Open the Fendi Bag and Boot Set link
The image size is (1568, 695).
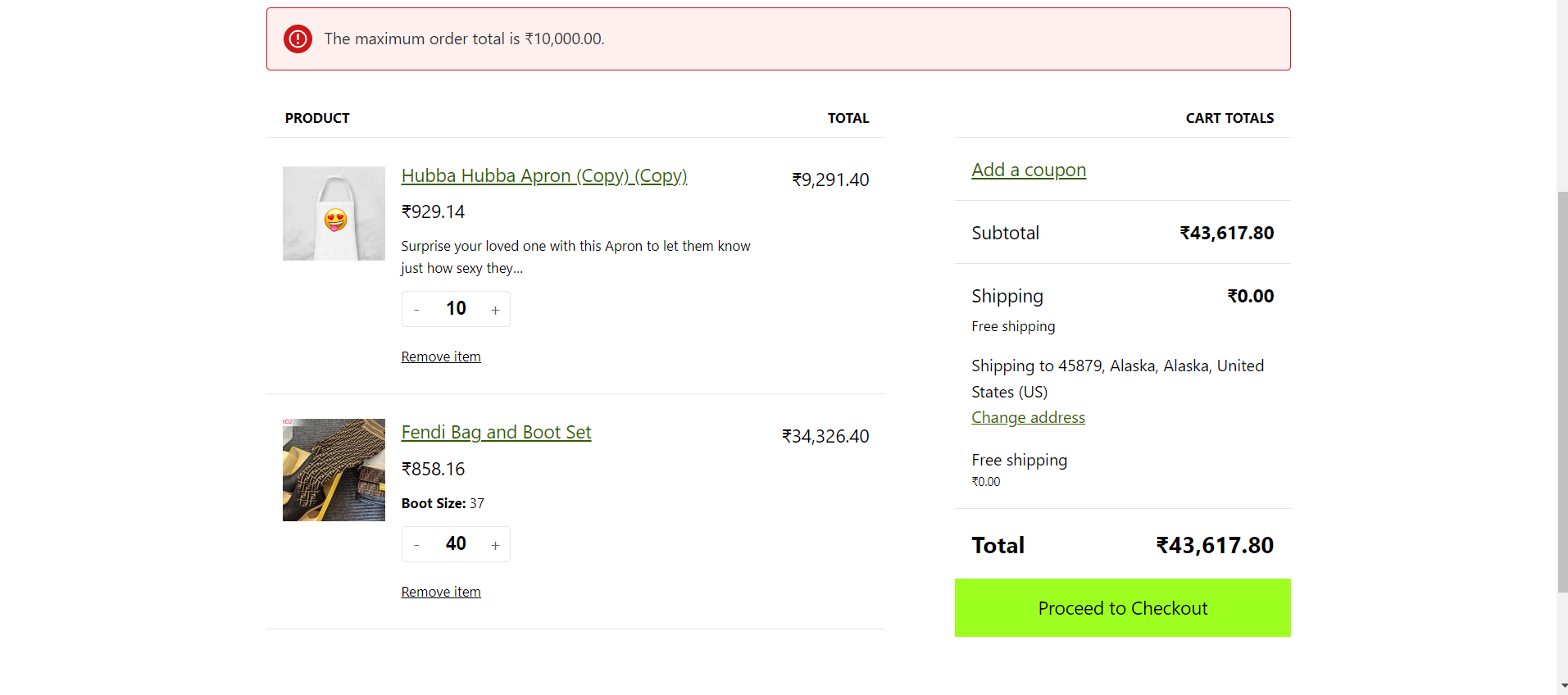496,432
